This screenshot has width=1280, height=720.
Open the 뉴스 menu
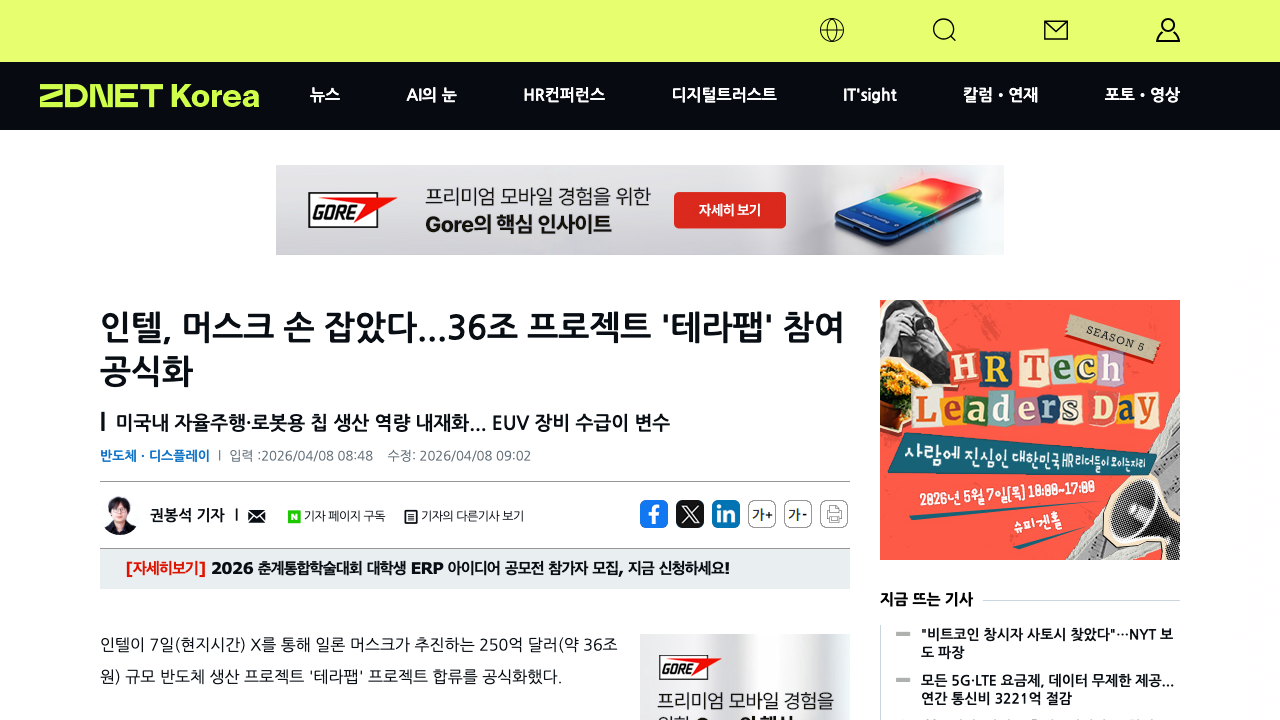(325, 95)
